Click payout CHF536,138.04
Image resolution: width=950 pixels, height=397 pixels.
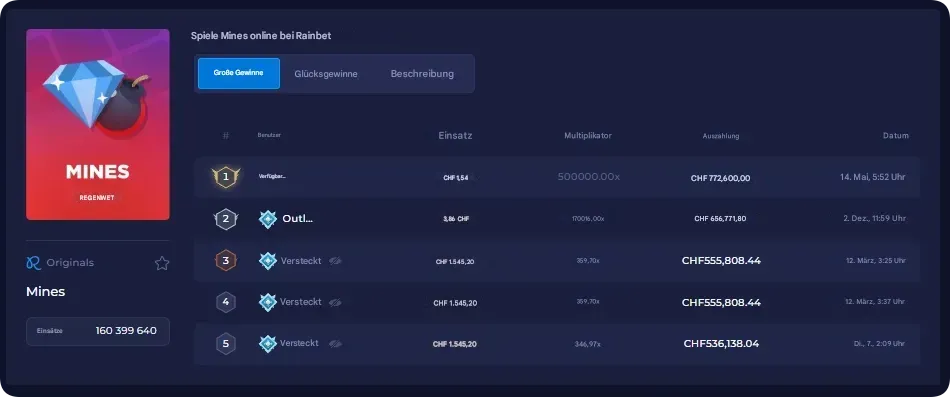click(x=721, y=344)
